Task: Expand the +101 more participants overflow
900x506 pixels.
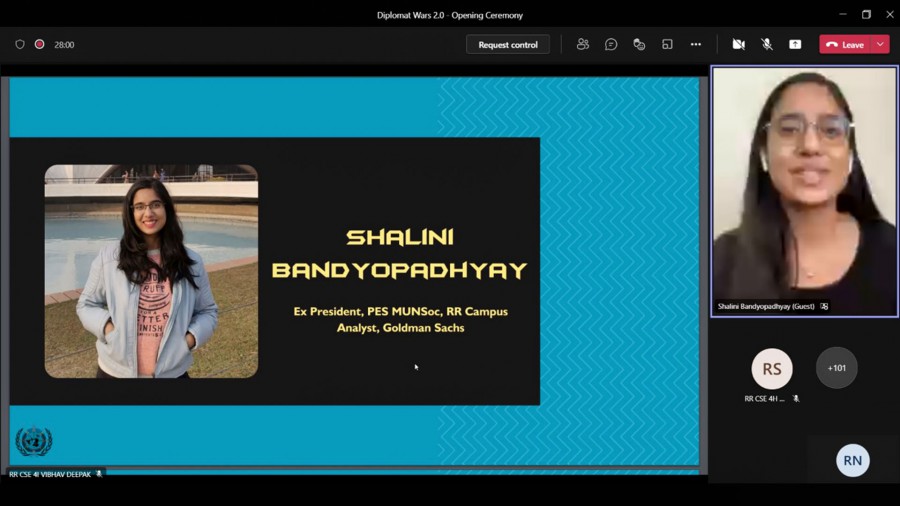Action: (x=837, y=368)
